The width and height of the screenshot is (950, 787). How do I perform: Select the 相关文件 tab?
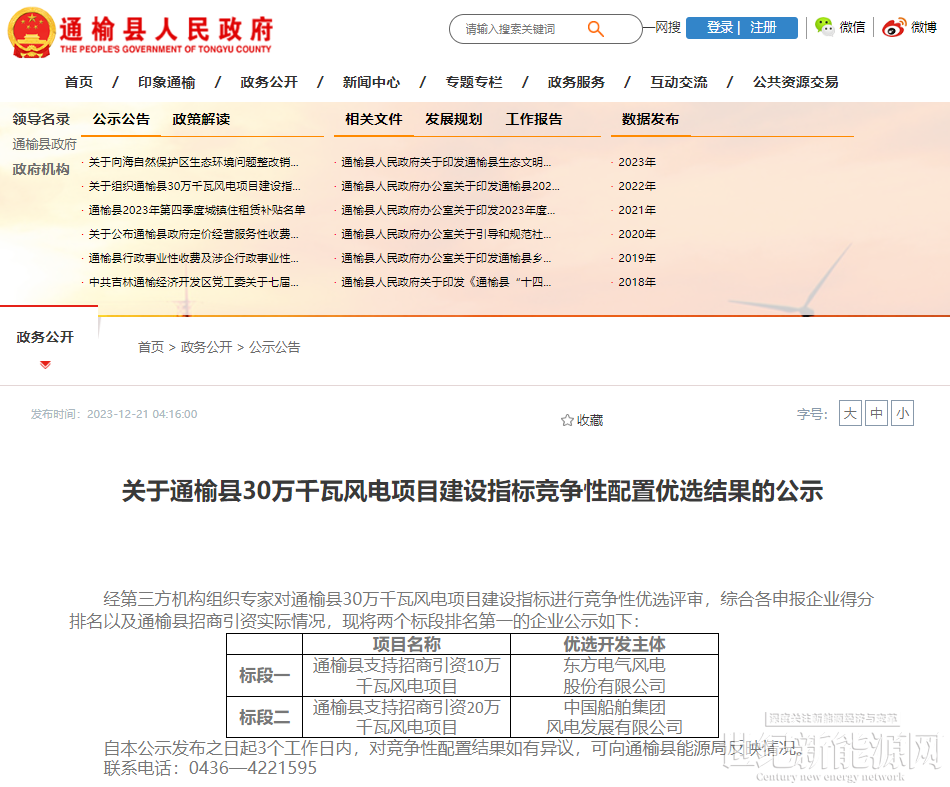374,119
